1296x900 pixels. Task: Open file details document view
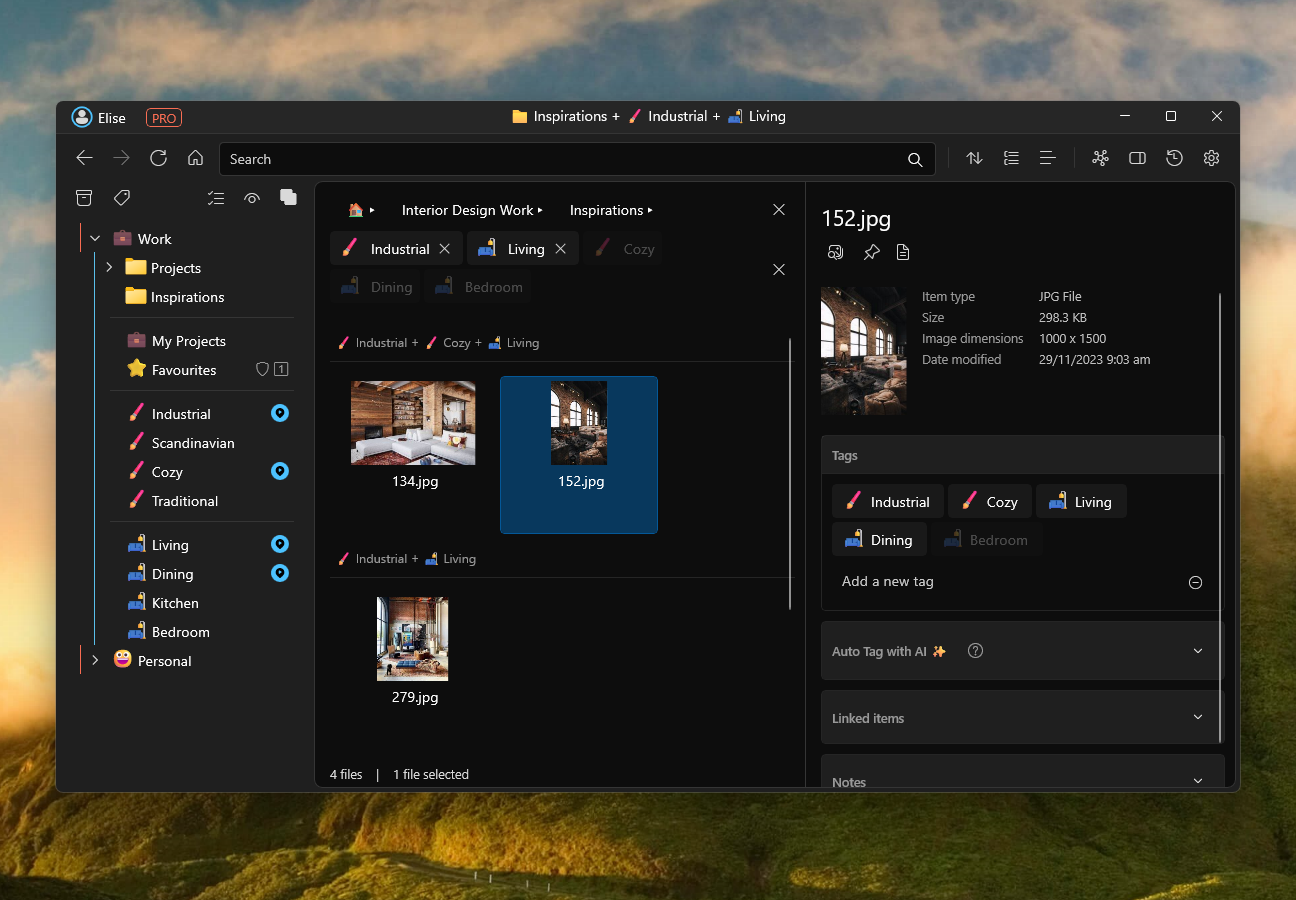(x=903, y=252)
